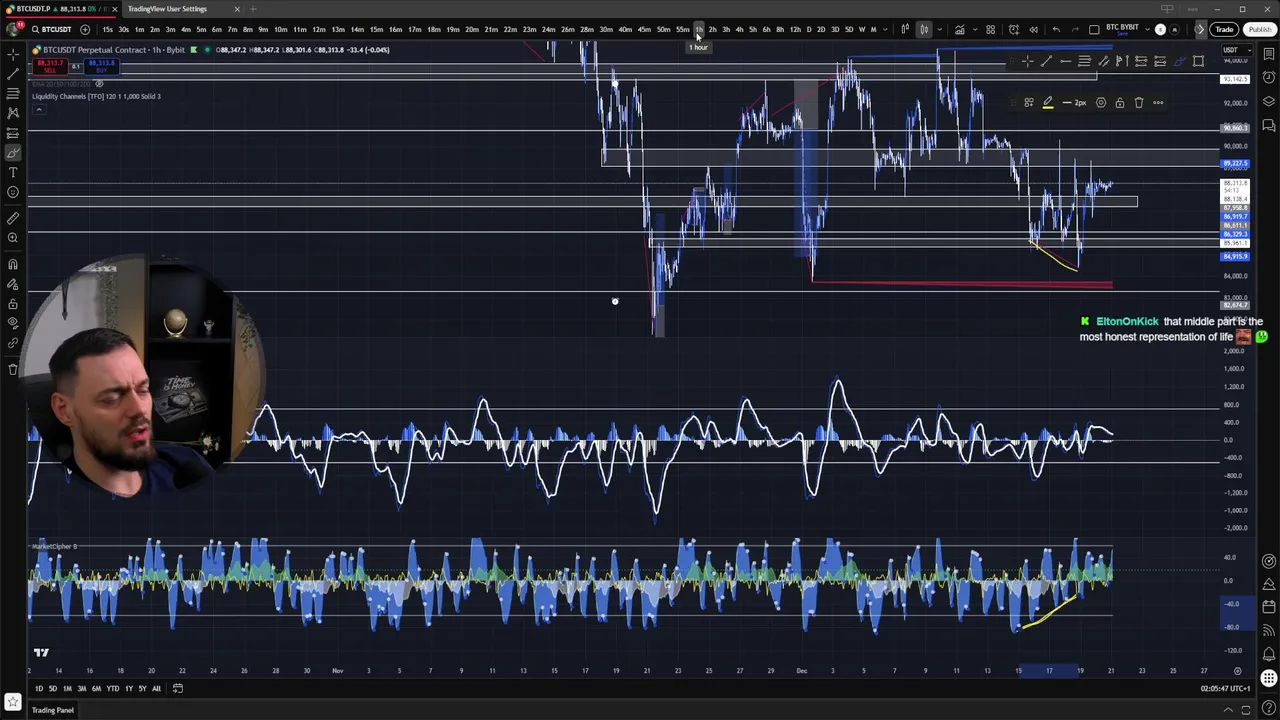Open object tree layers icon right sidebar
1280x720 pixels.
click(x=1269, y=101)
